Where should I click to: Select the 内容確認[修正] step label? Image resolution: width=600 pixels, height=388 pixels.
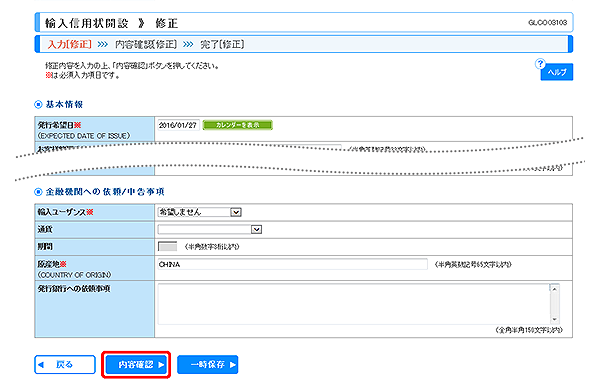point(146,44)
